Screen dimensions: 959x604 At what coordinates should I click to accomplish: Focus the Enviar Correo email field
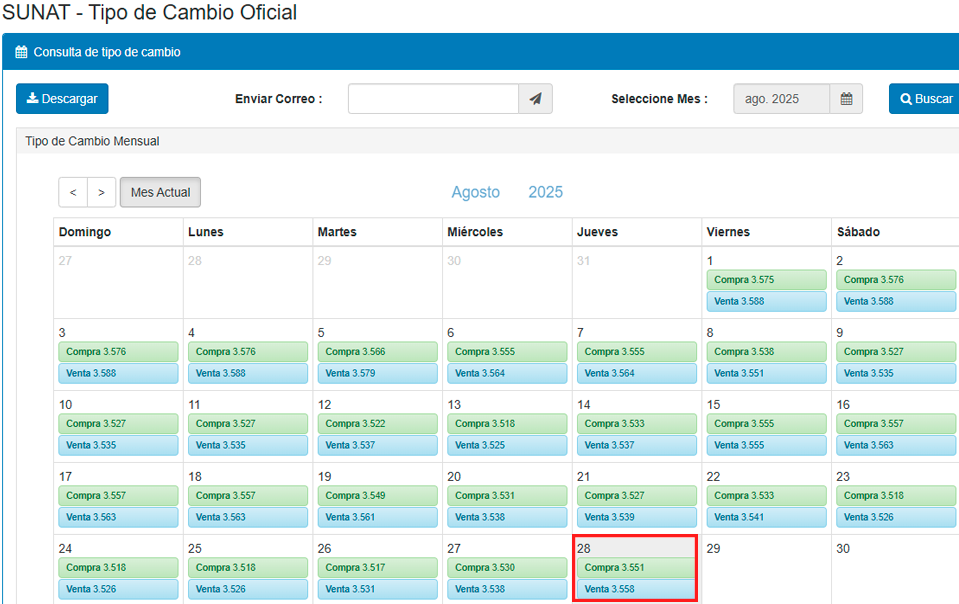click(433, 98)
